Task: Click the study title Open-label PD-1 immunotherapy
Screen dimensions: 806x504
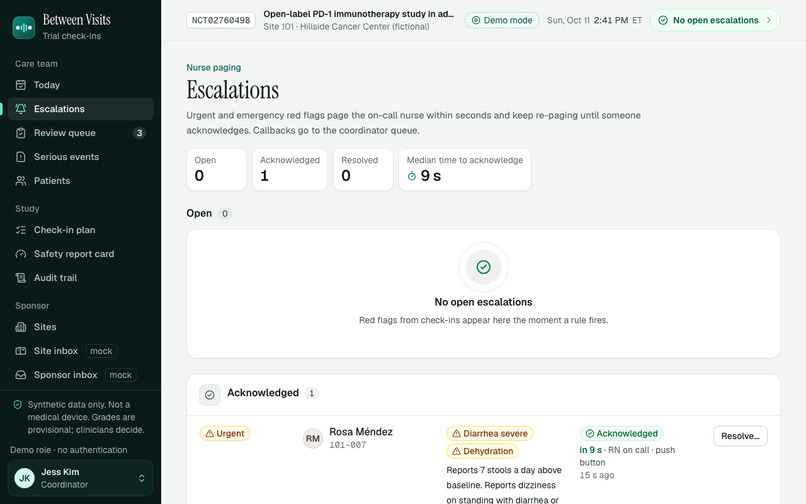Action: pyautogui.click(x=358, y=14)
